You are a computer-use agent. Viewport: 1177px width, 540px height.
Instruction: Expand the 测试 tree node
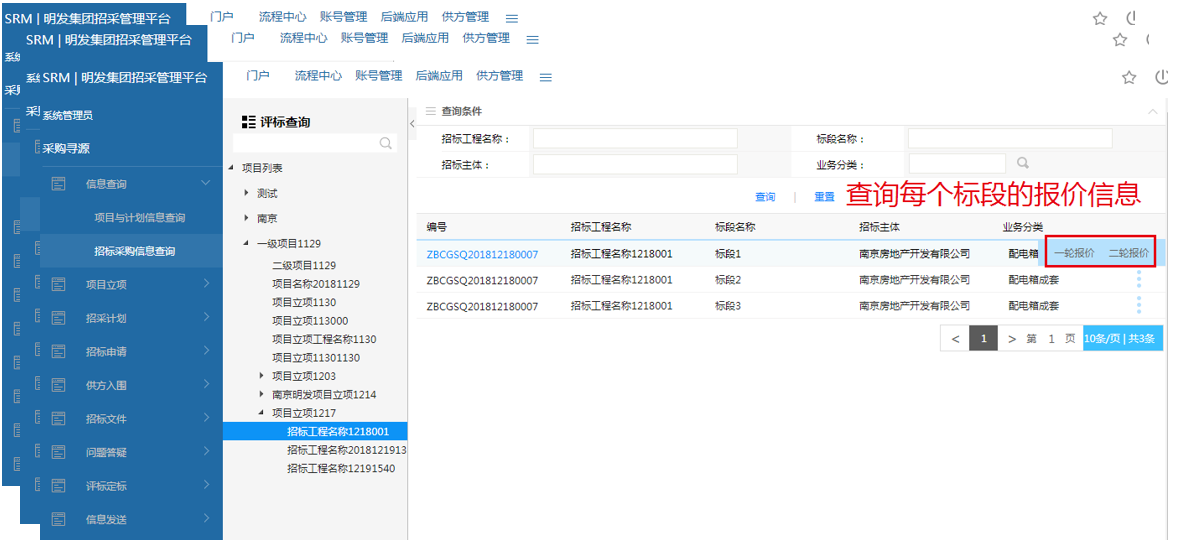[x=247, y=193]
